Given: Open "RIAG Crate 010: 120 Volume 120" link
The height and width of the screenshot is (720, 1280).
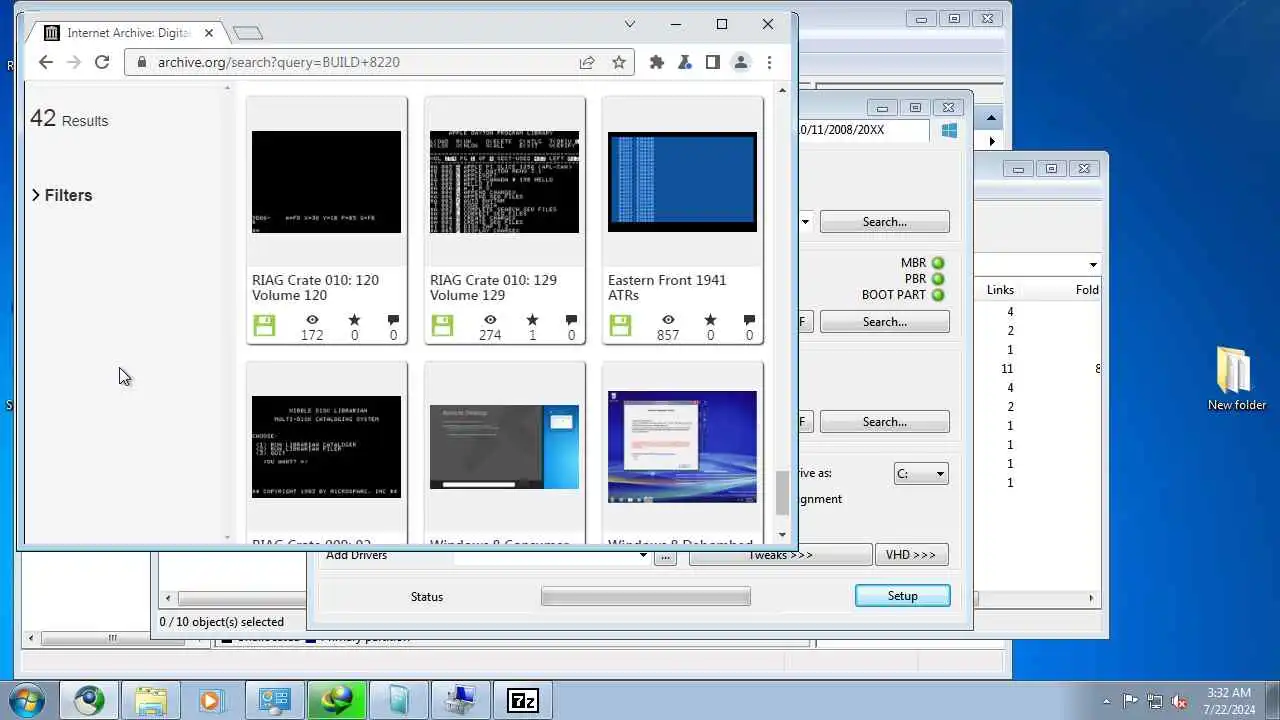Looking at the screenshot, I should [315, 288].
